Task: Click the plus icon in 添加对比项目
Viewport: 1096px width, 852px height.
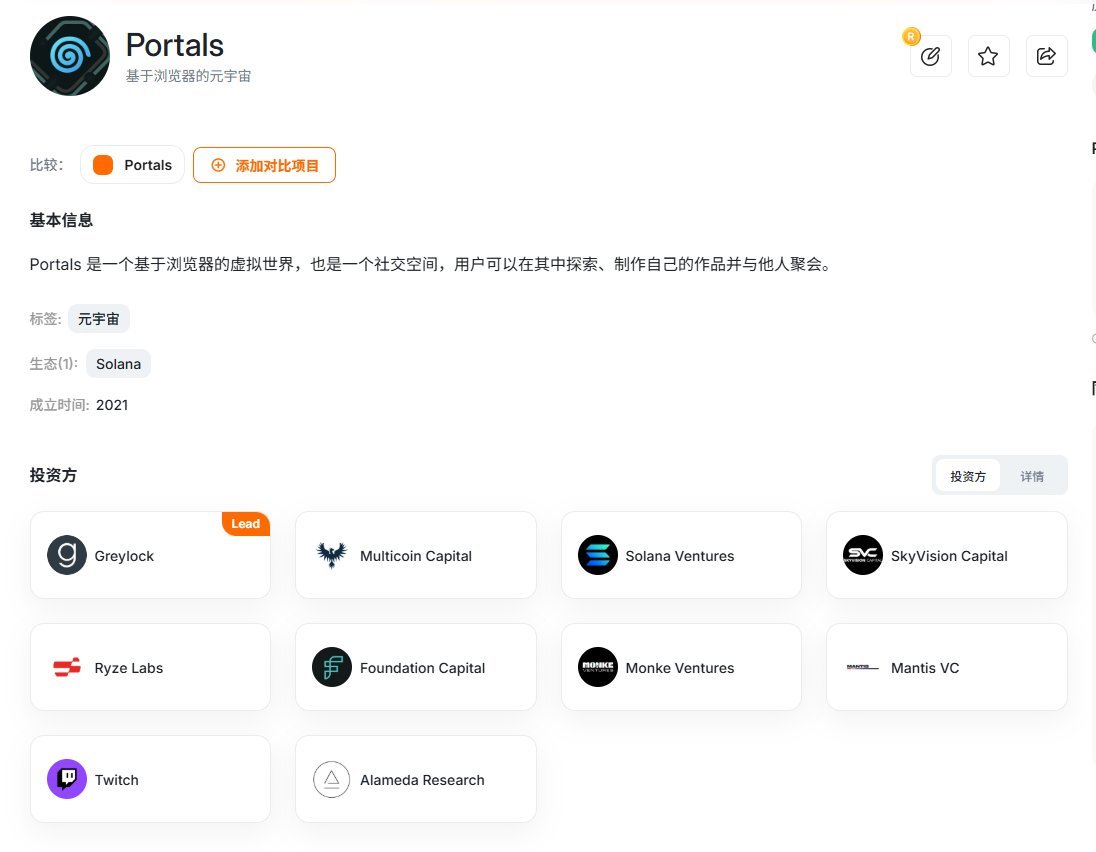Action: click(218, 165)
